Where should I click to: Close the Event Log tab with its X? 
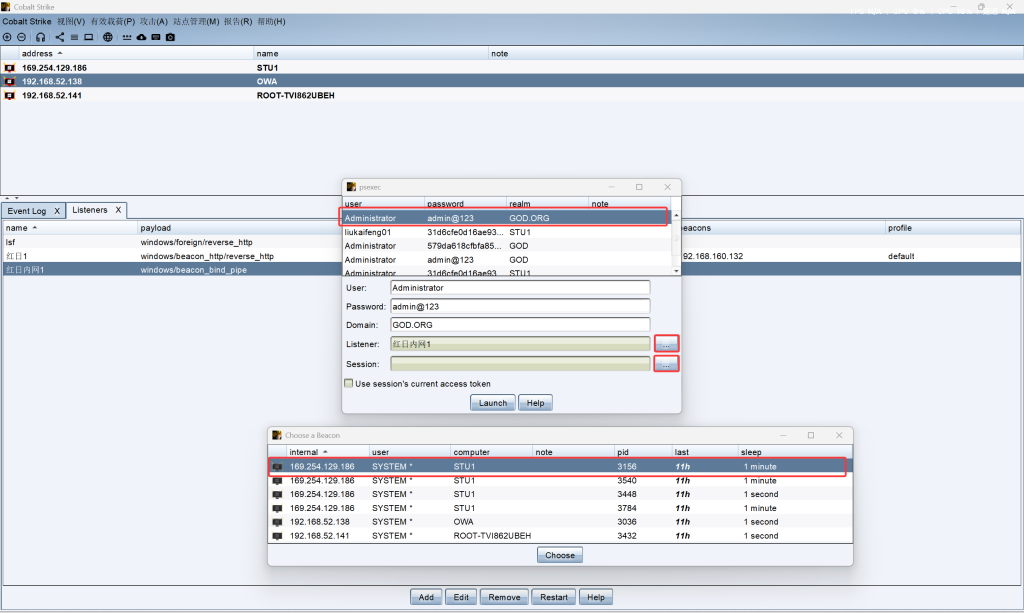point(57,211)
